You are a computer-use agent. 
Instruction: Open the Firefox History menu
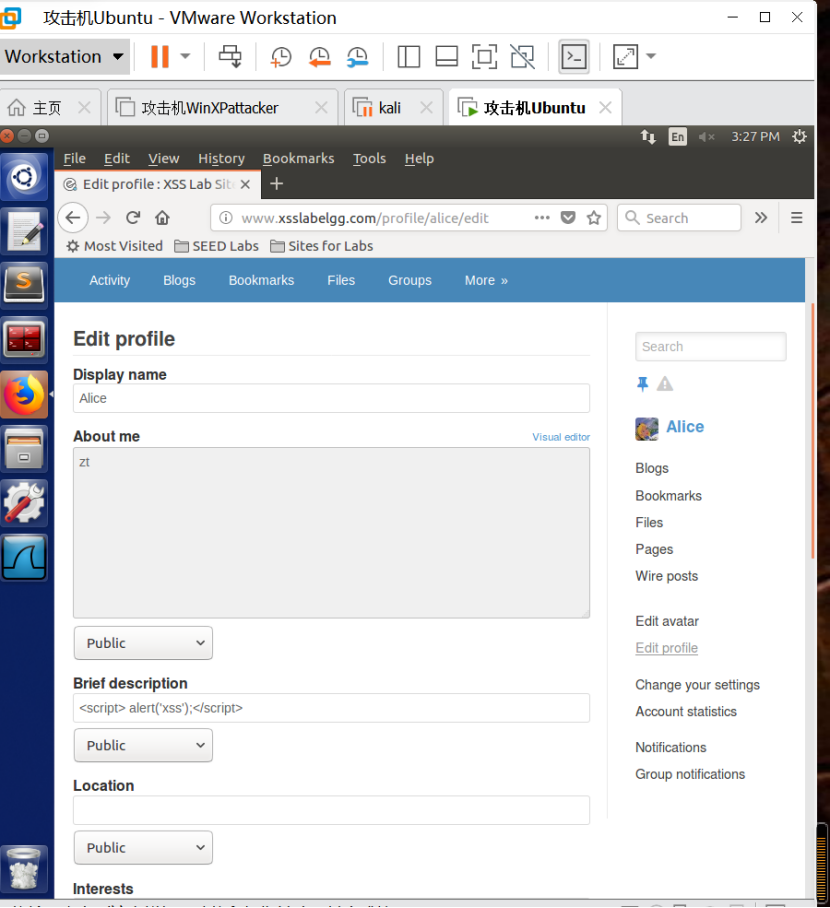point(221,159)
